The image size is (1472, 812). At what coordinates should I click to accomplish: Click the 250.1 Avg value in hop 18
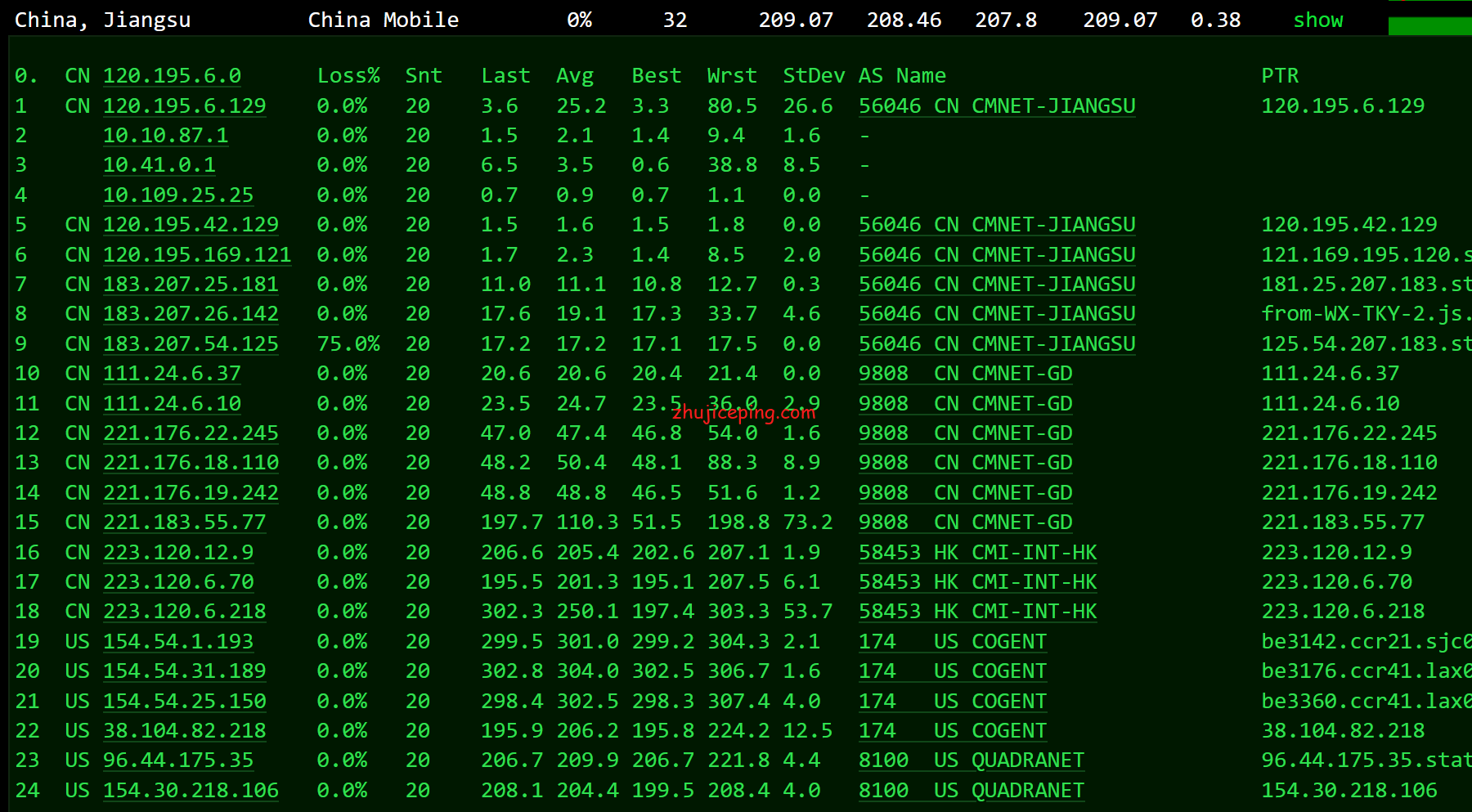587,611
